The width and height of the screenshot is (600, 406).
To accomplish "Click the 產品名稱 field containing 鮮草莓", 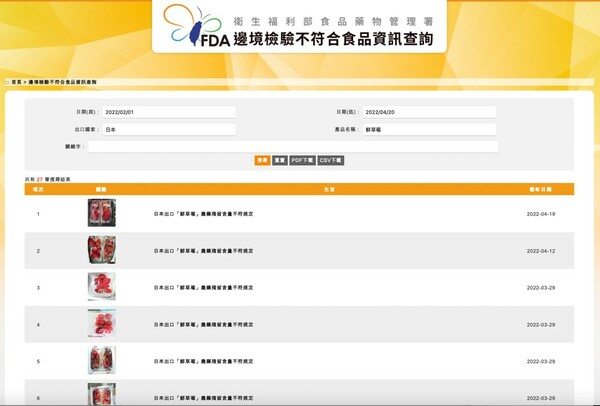I will [x=429, y=129].
